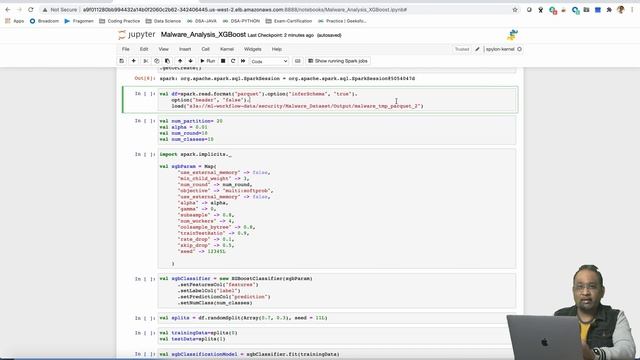
Task: Click the trainingData and testData cell
Action: click(337, 336)
